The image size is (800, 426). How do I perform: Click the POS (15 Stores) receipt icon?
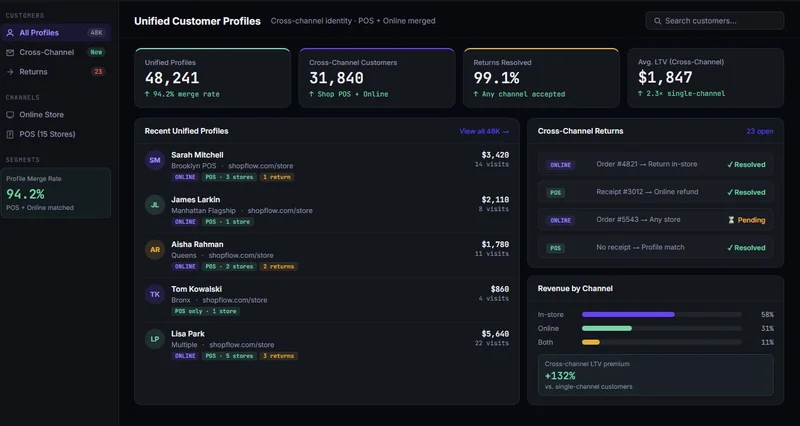click(x=10, y=134)
